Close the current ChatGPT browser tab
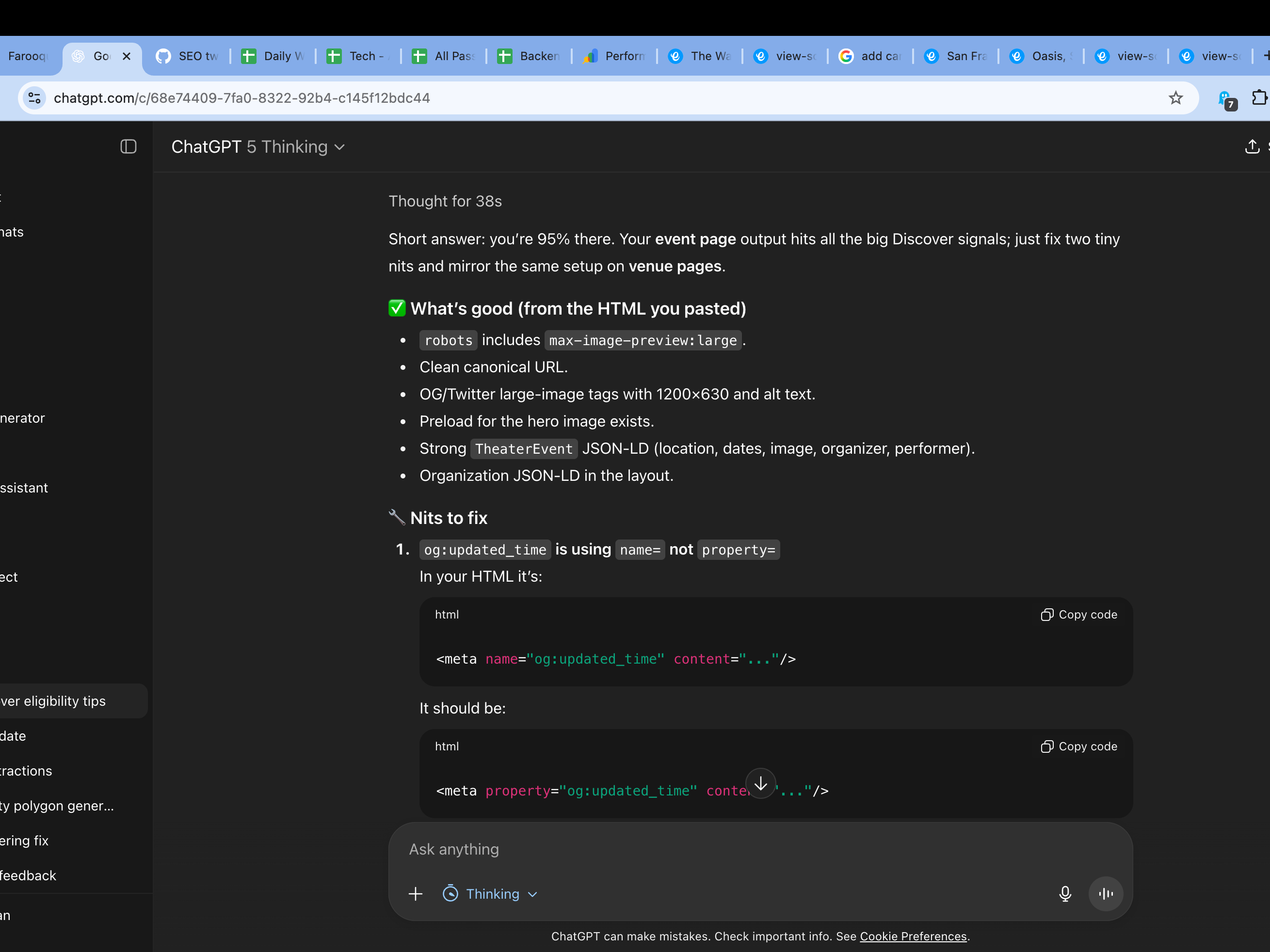This screenshot has width=1270, height=952. click(x=127, y=56)
